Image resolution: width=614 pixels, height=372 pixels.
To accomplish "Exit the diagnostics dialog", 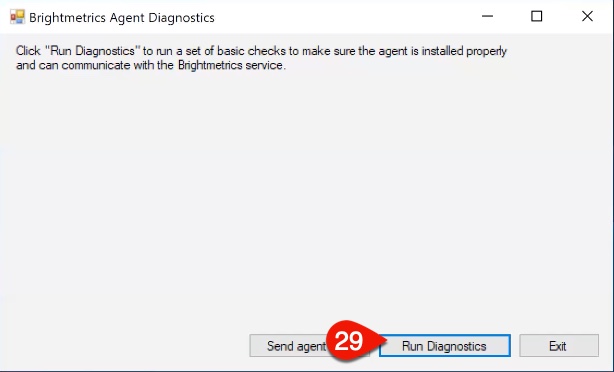I will pyautogui.click(x=559, y=346).
